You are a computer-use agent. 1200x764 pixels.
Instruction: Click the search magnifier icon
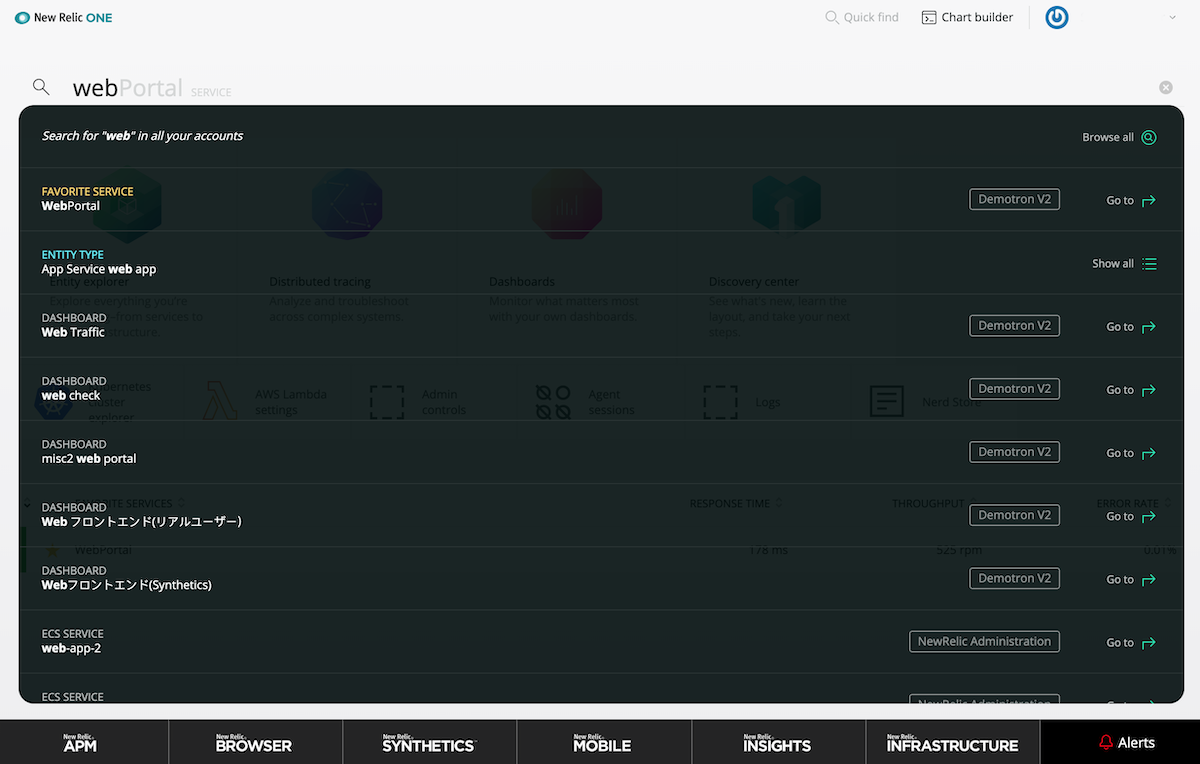[x=41, y=87]
